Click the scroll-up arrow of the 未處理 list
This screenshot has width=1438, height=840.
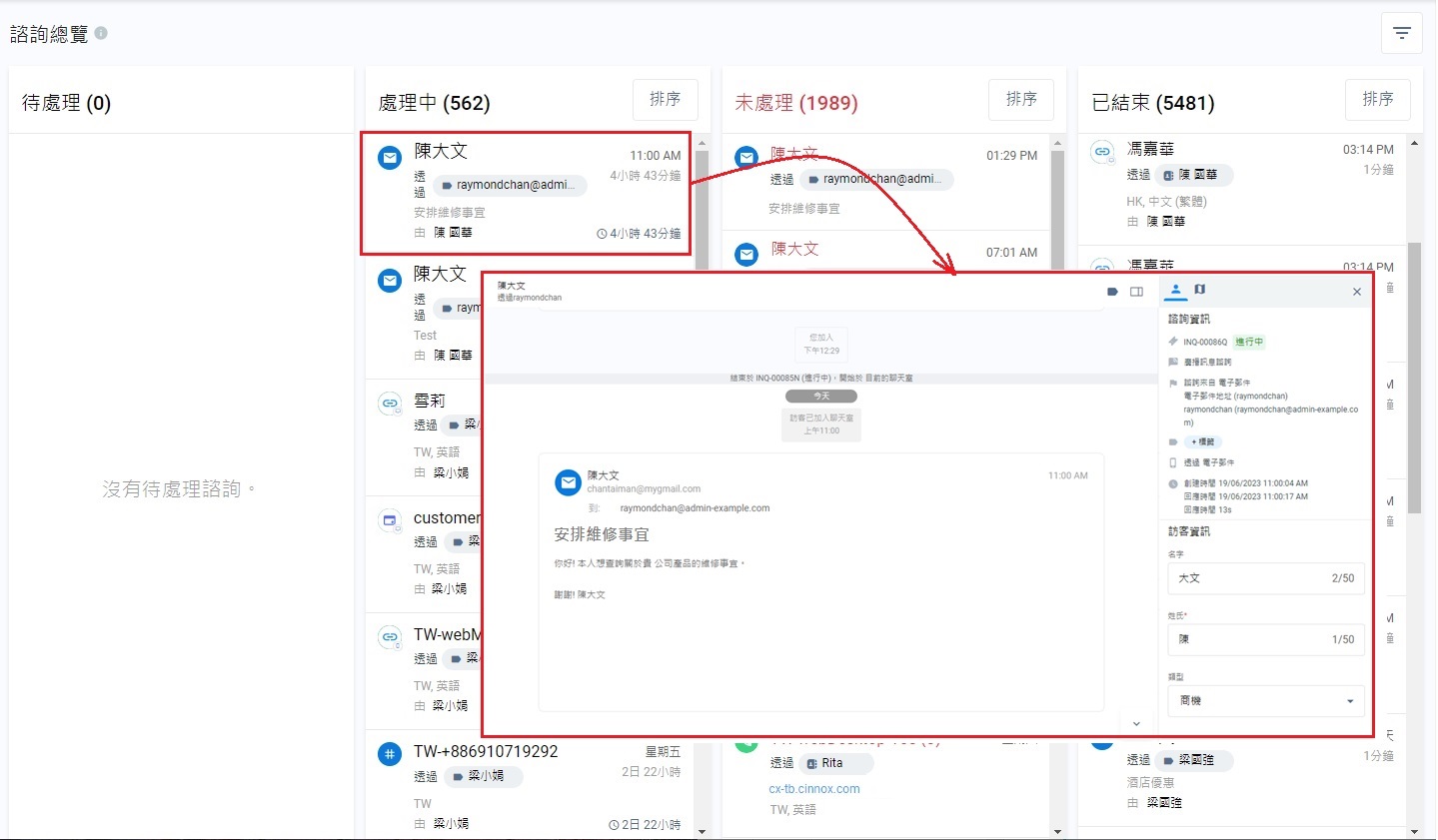(x=1057, y=143)
